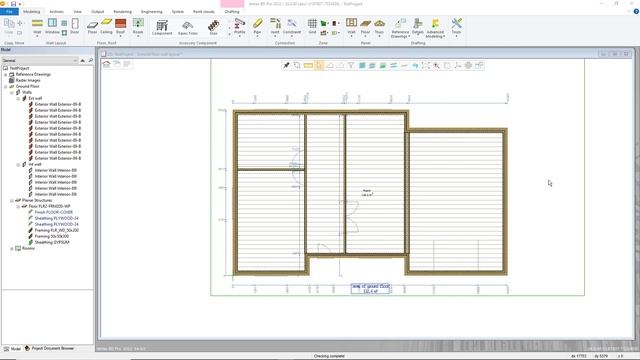Switch to the Engineering ribbon tab

[151, 11]
